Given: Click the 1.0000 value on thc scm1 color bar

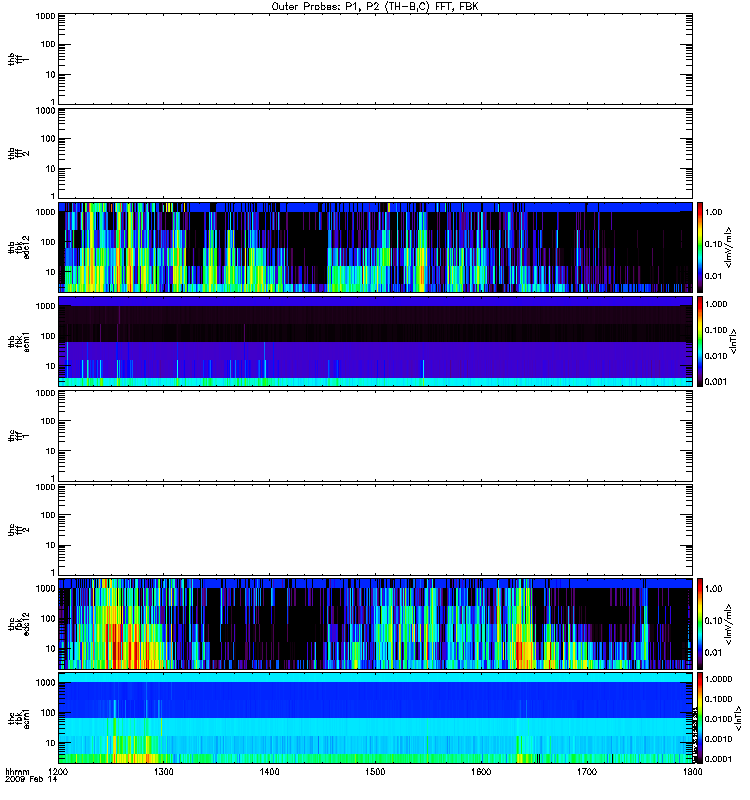Looking at the screenshot, I should click(718, 679).
